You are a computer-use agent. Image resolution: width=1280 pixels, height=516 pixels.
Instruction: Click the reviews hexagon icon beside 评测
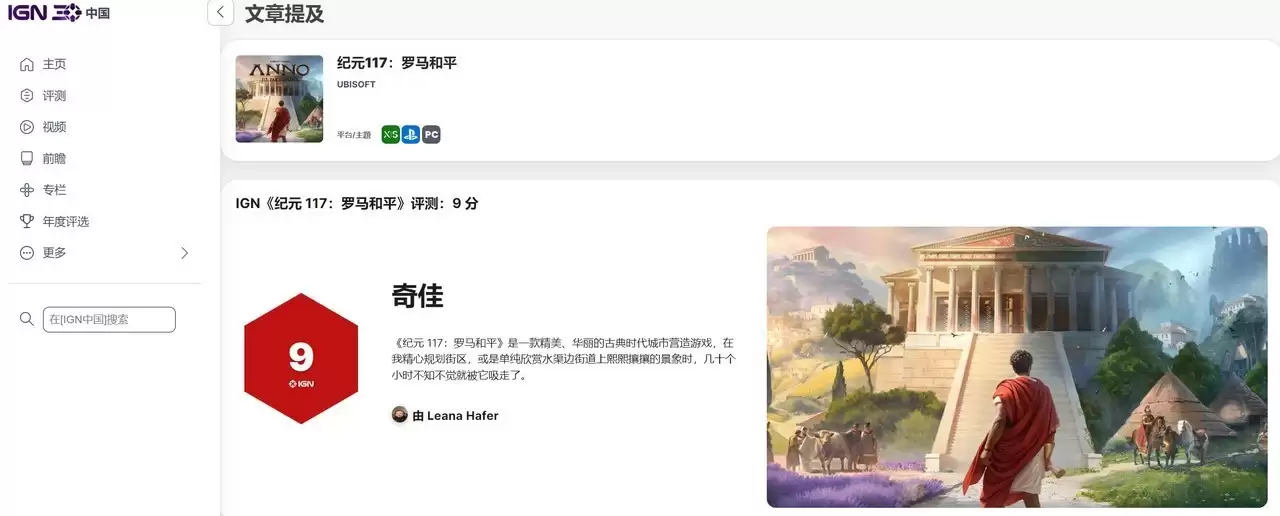[x=27, y=96]
